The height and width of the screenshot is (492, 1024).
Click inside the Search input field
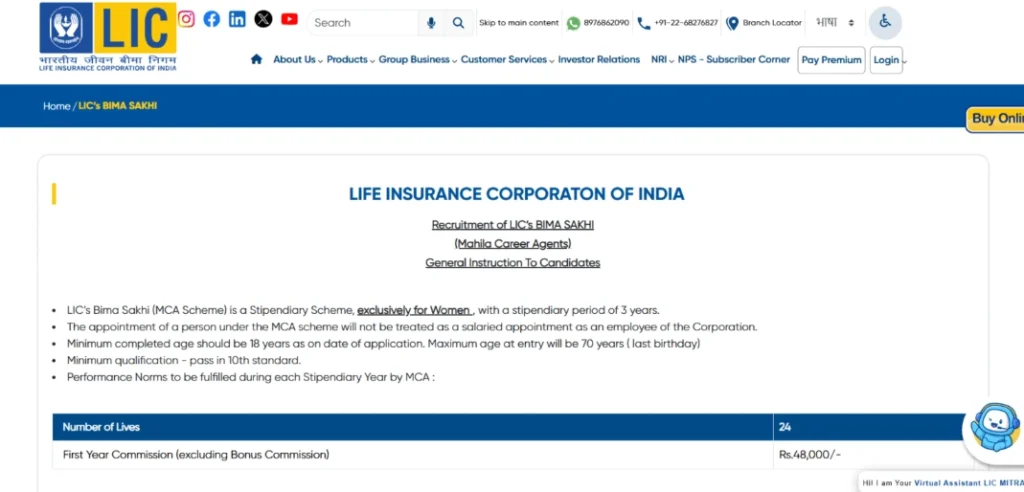[362, 23]
